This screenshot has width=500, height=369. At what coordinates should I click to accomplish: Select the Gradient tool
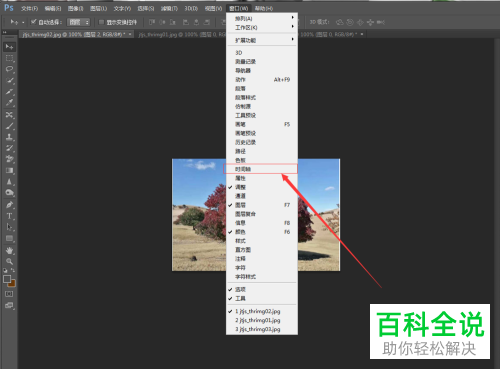pyautogui.click(x=9, y=170)
